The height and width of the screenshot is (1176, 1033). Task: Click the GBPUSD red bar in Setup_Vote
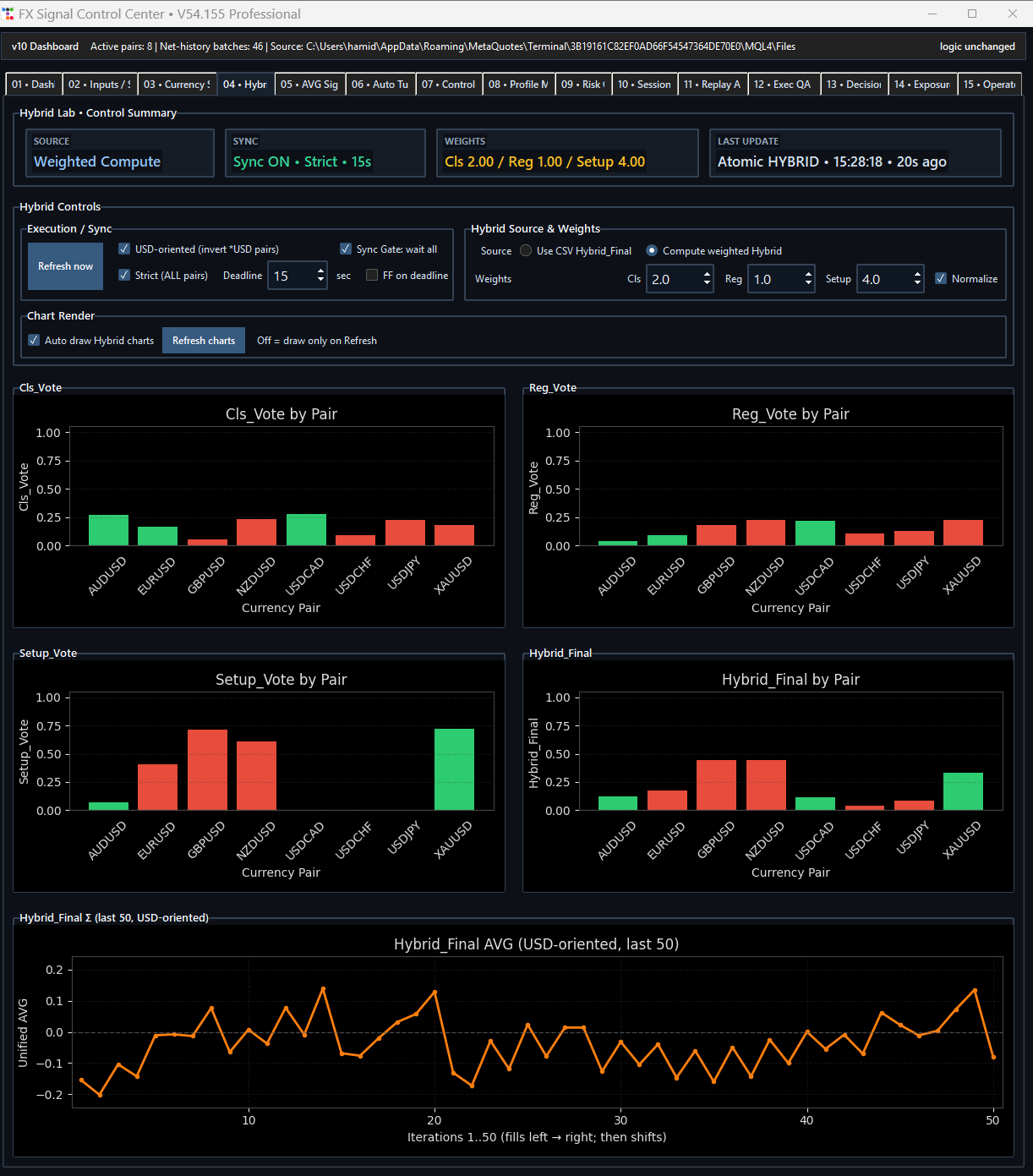click(x=207, y=769)
